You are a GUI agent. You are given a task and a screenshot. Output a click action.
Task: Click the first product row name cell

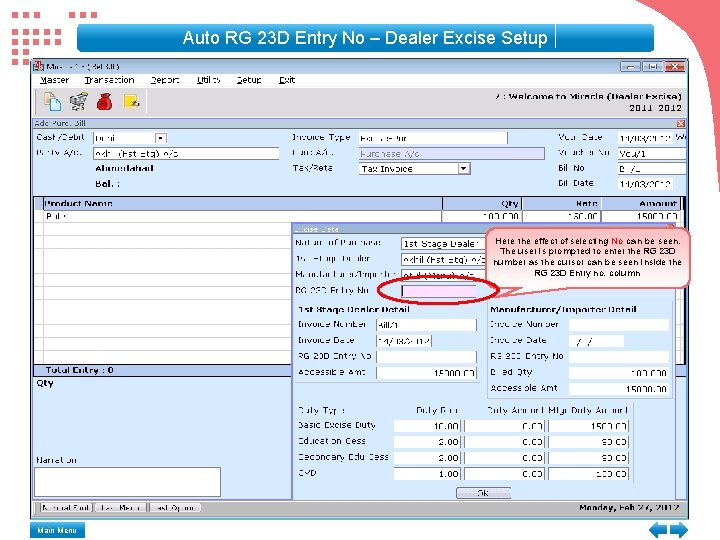[242, 216]
